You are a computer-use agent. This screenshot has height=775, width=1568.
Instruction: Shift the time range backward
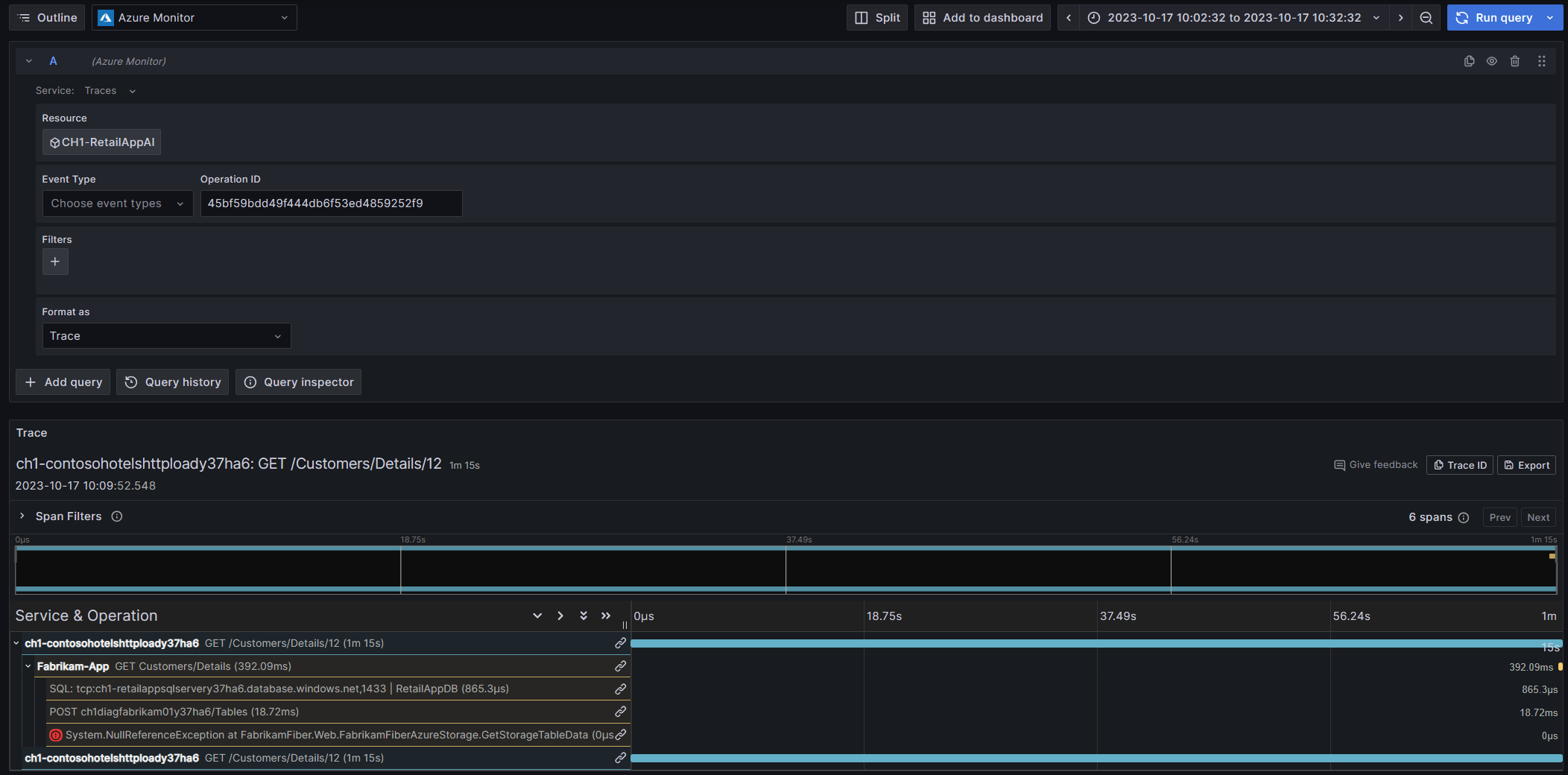coord(1069,18)
